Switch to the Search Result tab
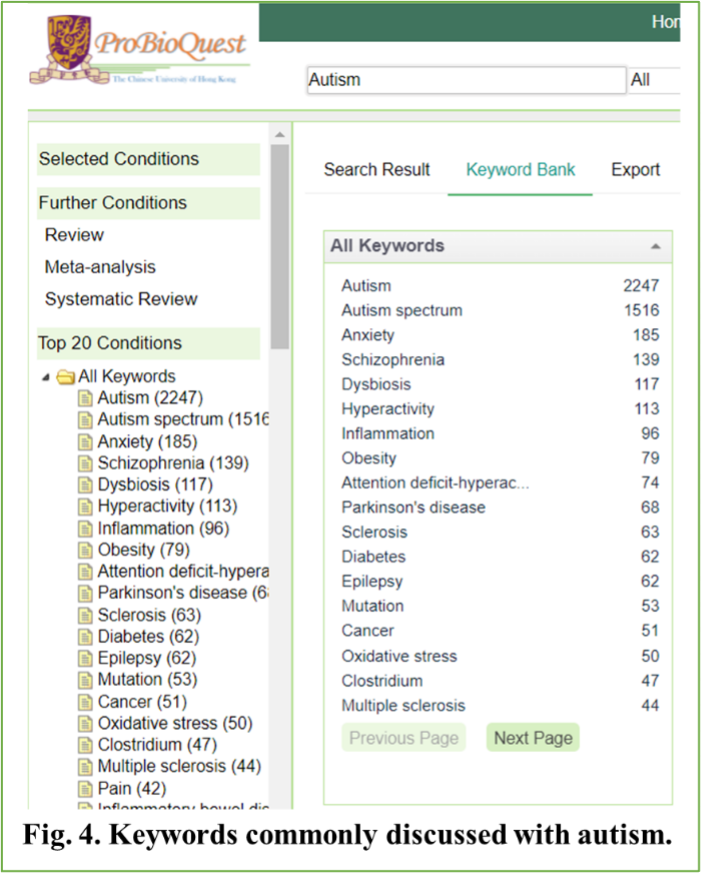Viewport: 705px width, 876px height. pos(377,170)
